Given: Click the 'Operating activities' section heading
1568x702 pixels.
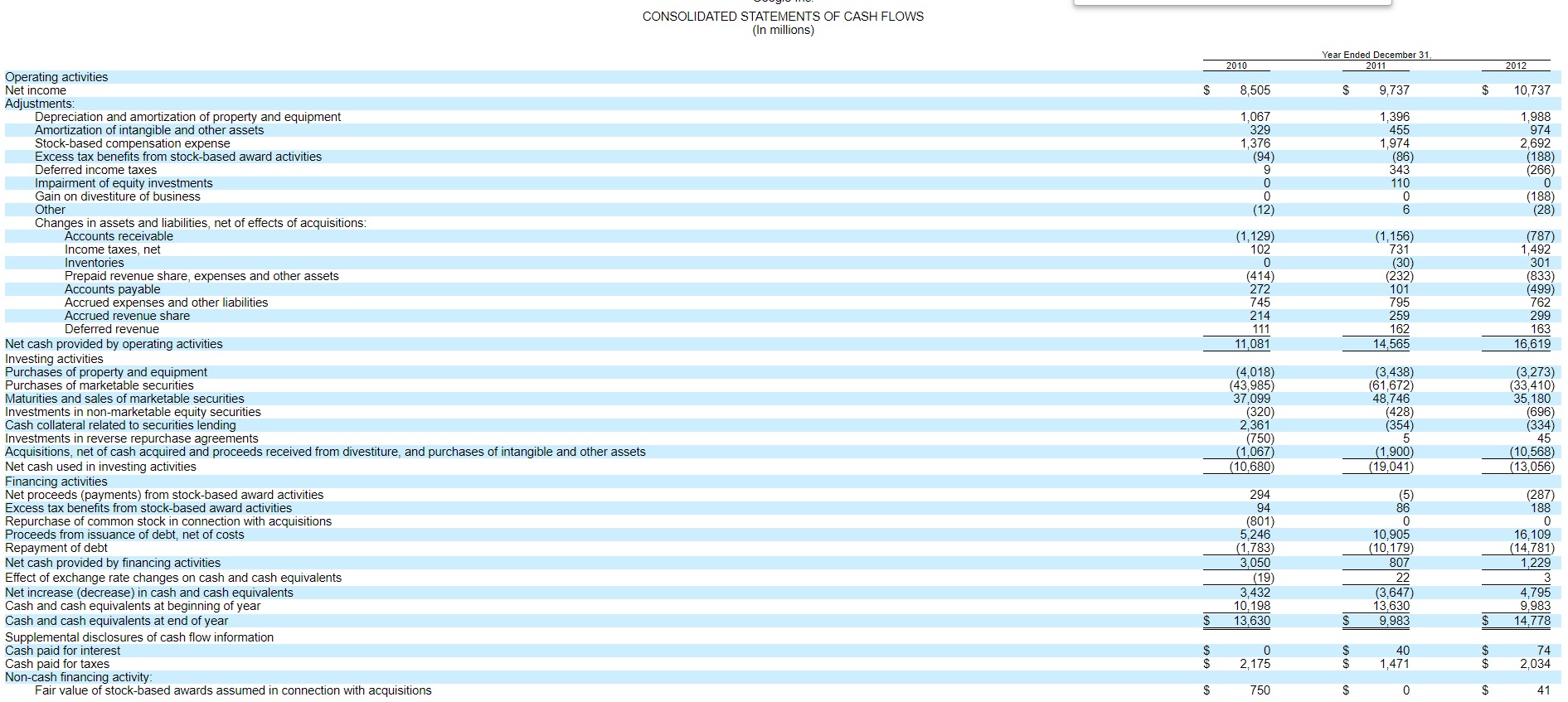Looking at the screenshot, I should click(56, 77).
